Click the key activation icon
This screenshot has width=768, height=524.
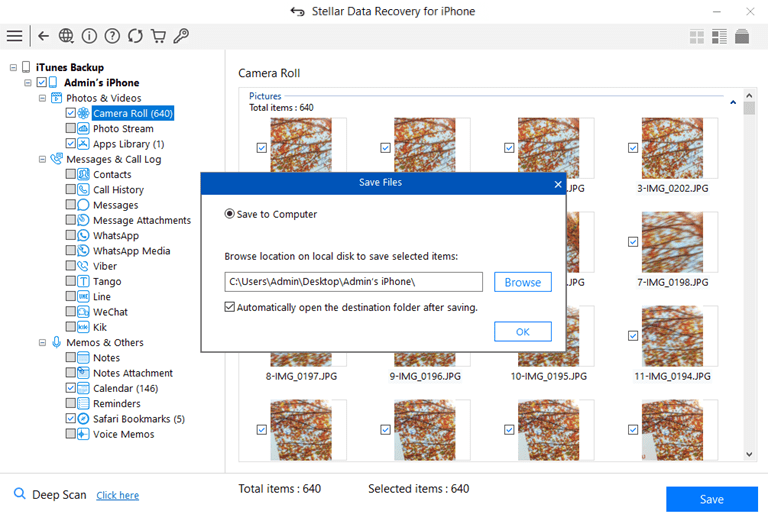pyautogui.click(x=181, y=36)
